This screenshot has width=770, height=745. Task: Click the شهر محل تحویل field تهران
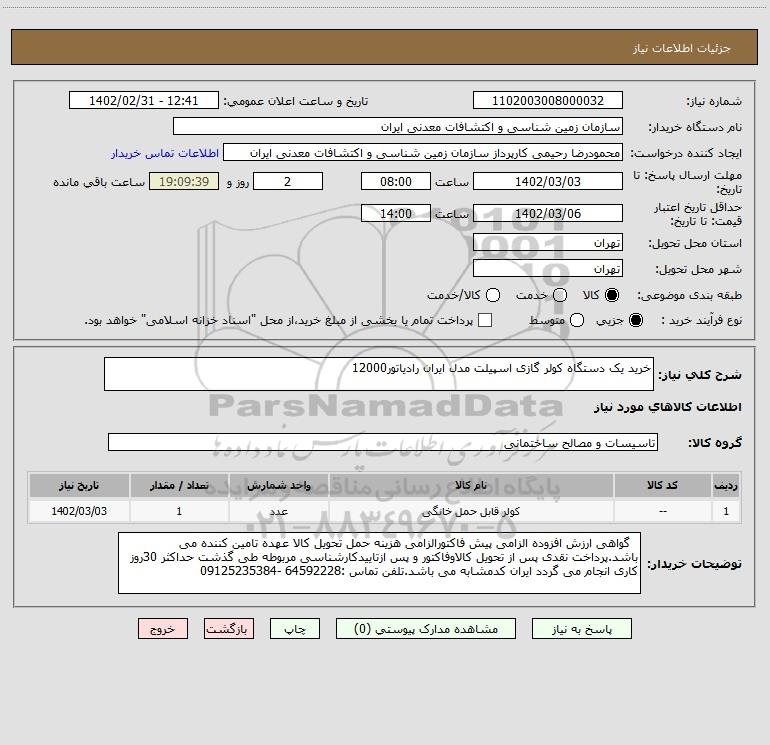(x=548, y=269)
